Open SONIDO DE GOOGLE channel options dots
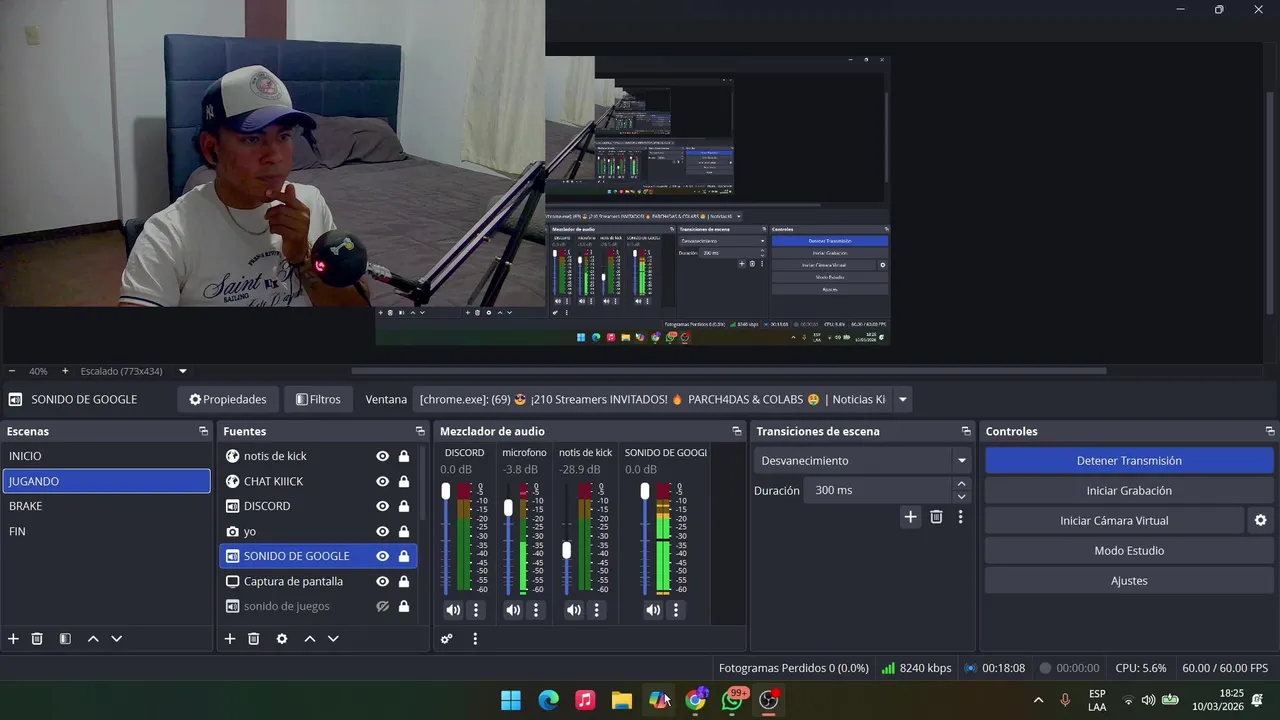This screenshot has height=720, width=1280. 676,610
